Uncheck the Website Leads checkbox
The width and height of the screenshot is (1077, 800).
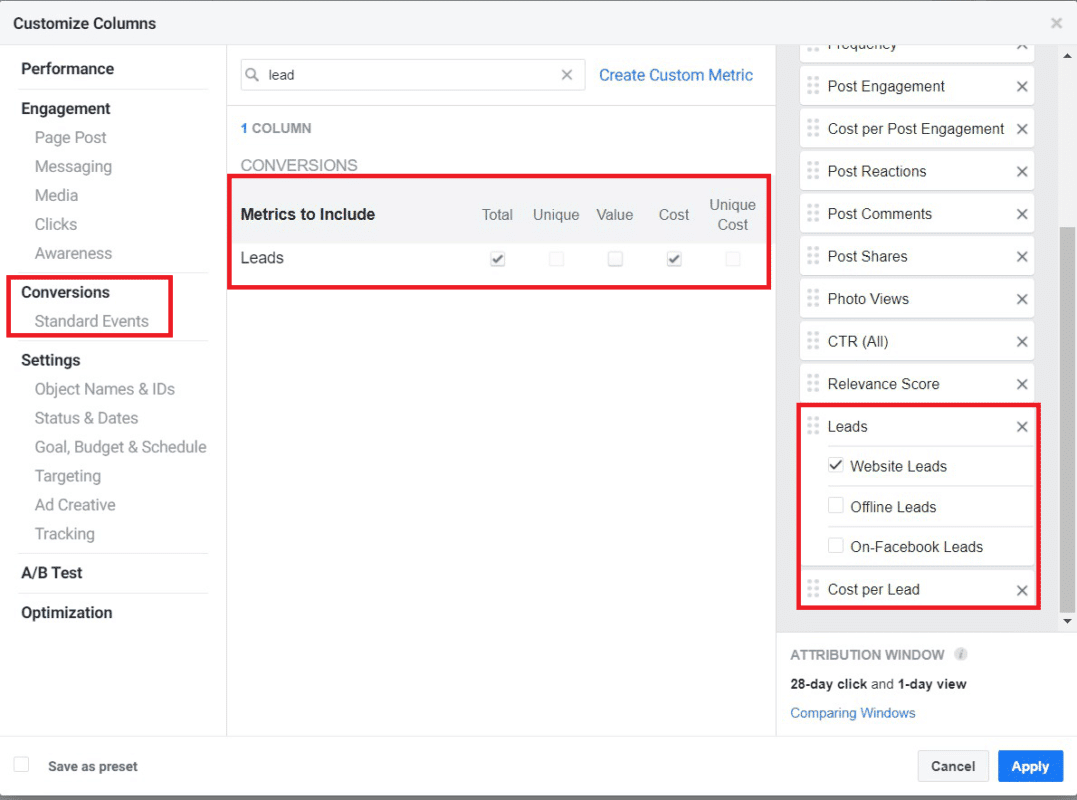pyautogui.click(x=836, y=466)
